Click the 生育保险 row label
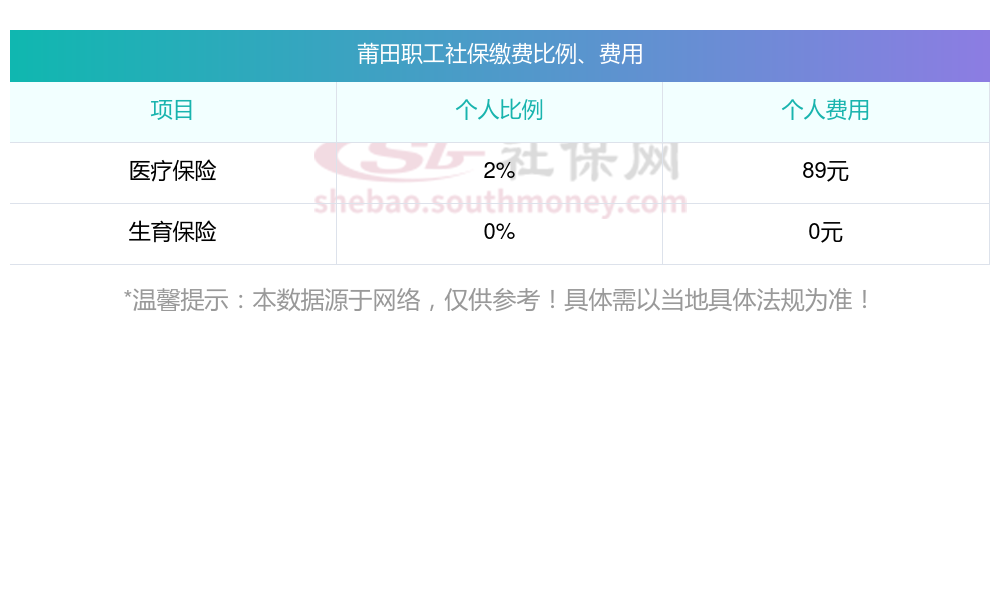The height and width of the screenshot is (612, 1000). (172, 233)
